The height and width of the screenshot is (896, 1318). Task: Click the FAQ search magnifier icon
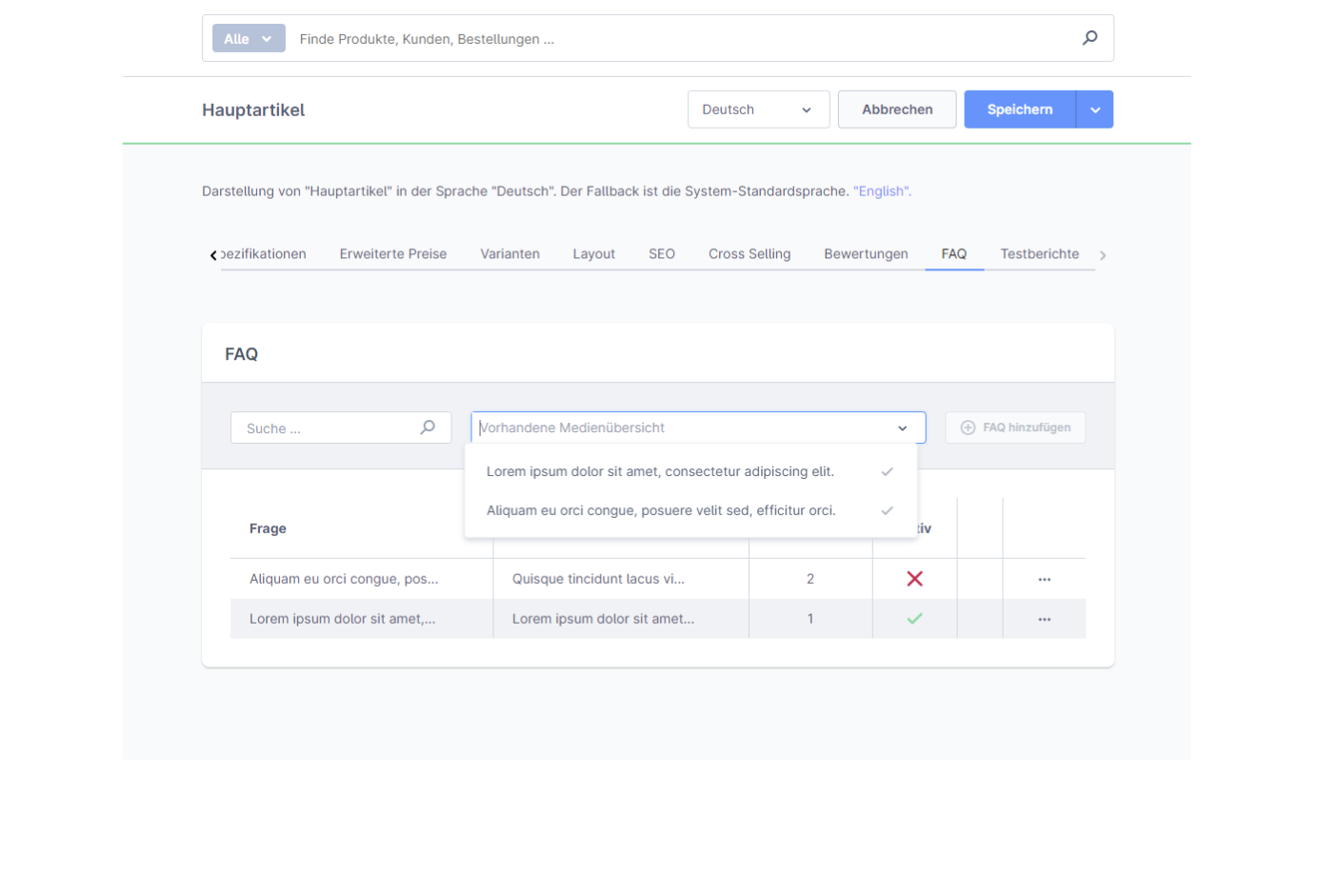click(428, 428)
